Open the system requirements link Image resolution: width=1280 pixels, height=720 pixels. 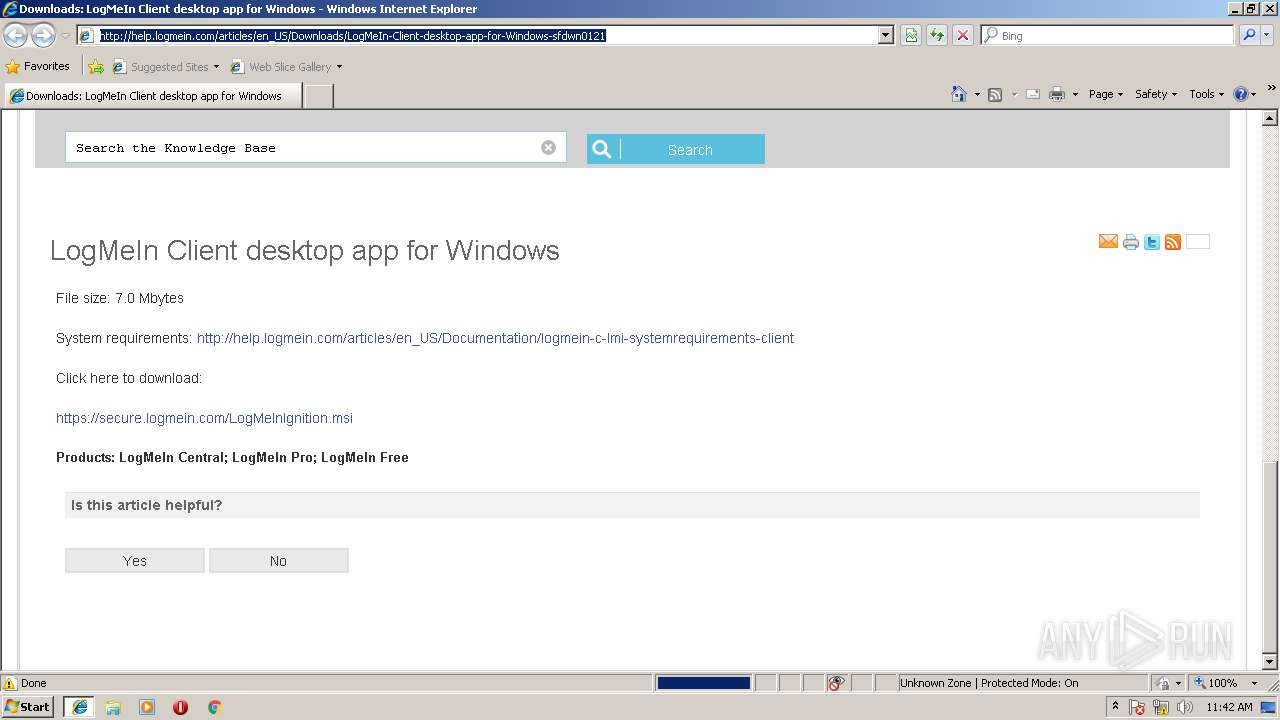pos(495,338)
